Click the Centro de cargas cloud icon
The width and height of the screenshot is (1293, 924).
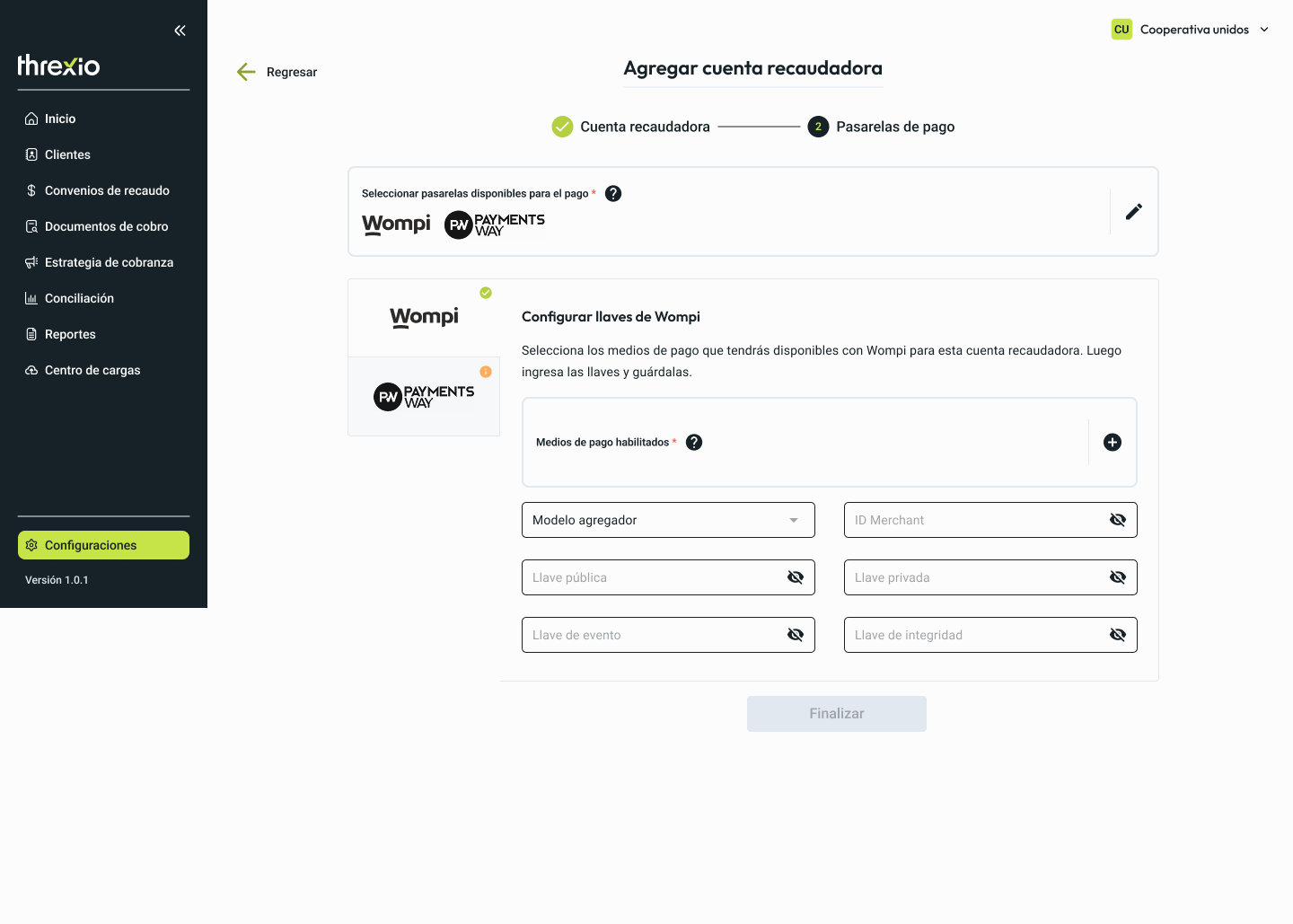[31, 370]
